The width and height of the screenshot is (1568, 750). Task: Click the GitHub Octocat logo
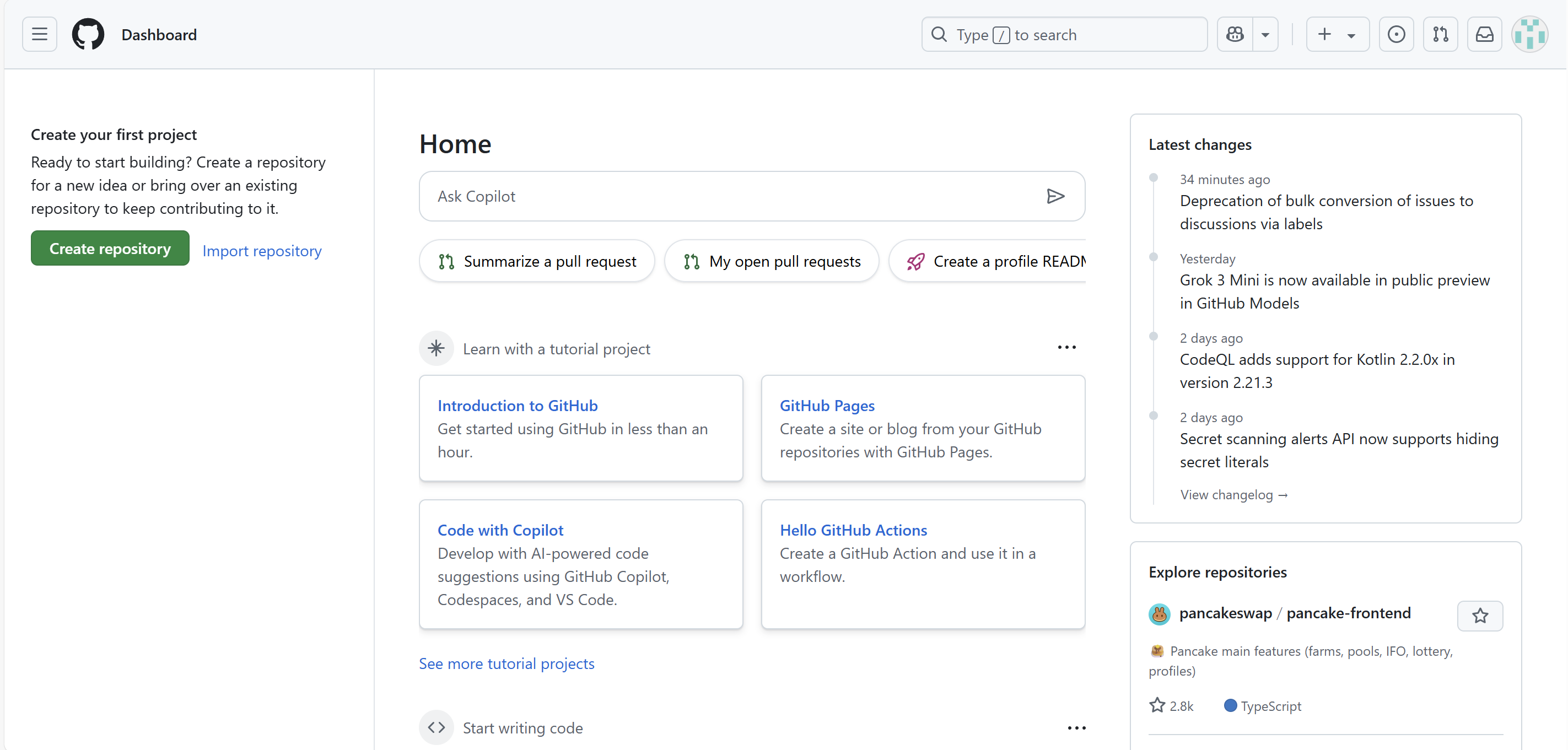tap(88, 35)
